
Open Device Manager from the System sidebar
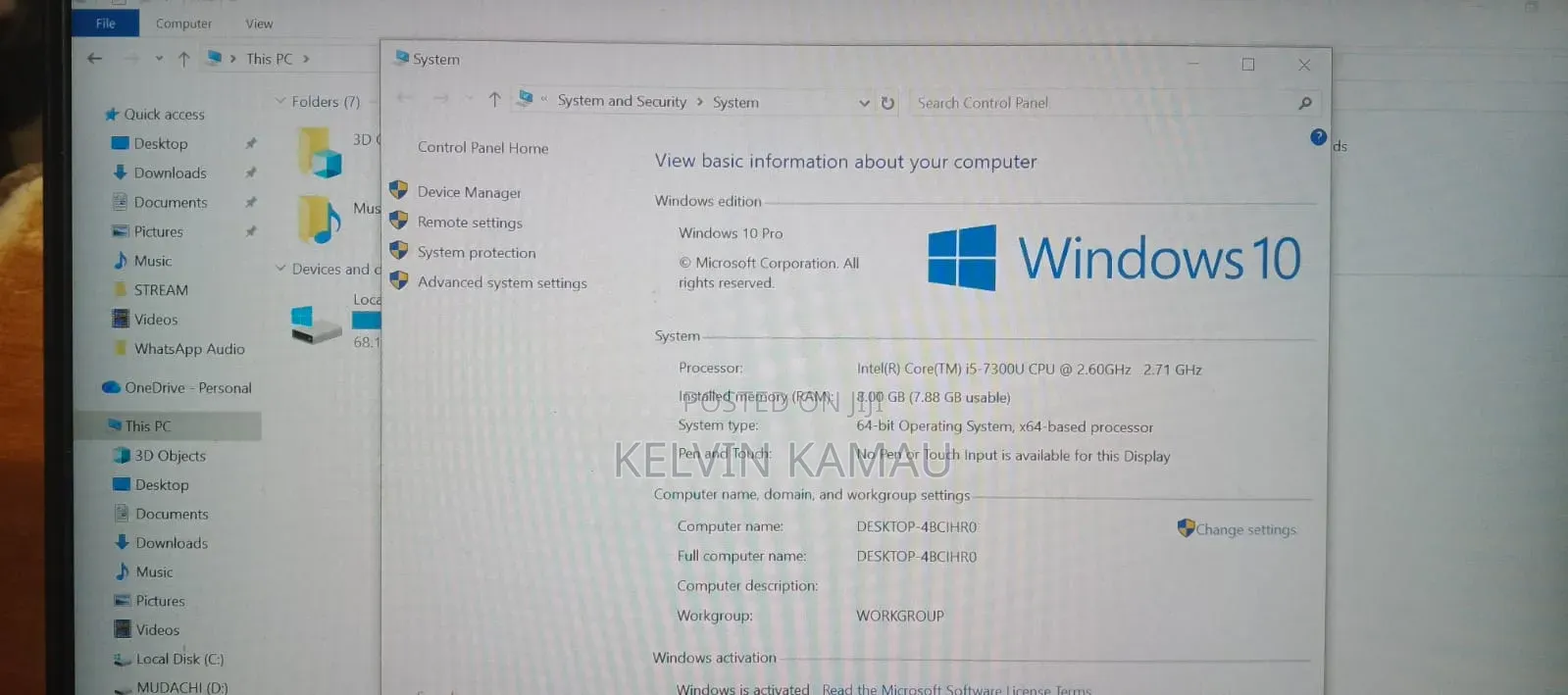point(469,192)
